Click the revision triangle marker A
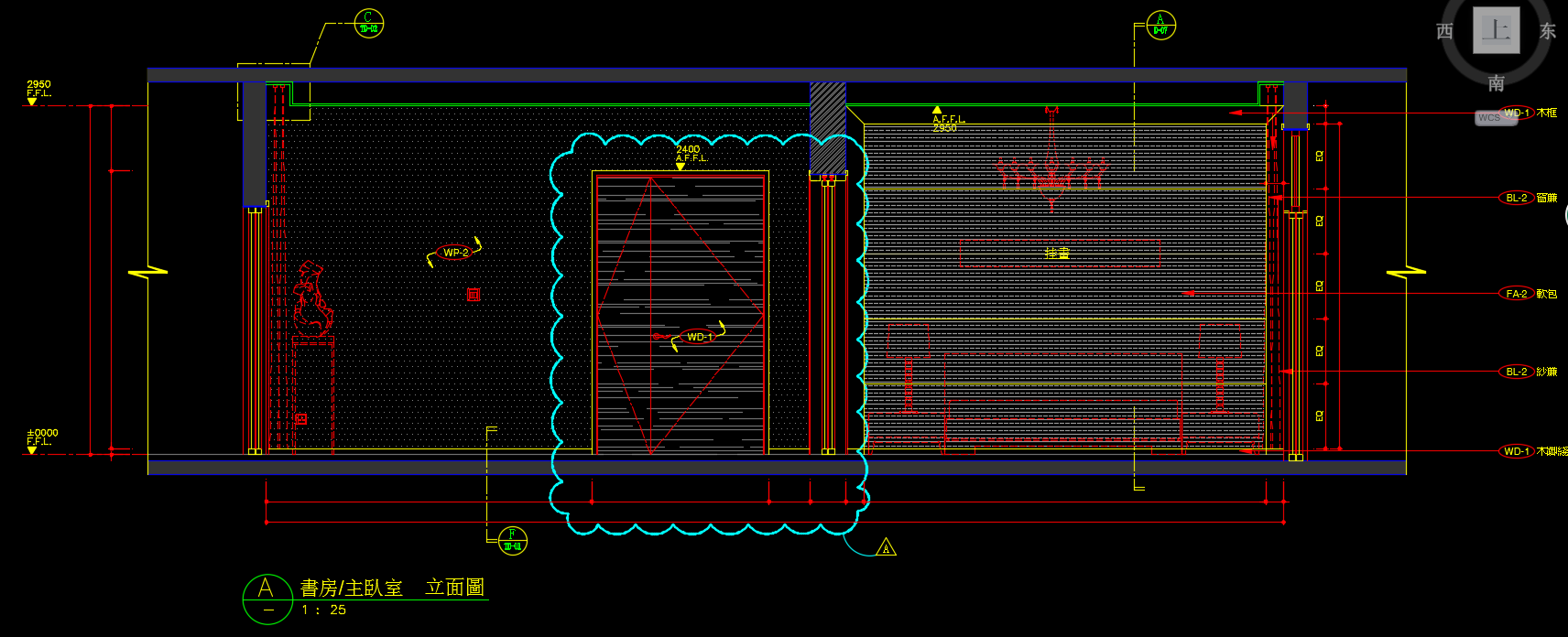The height and width of the screenshot is (637, 1568). pos(886,548)
